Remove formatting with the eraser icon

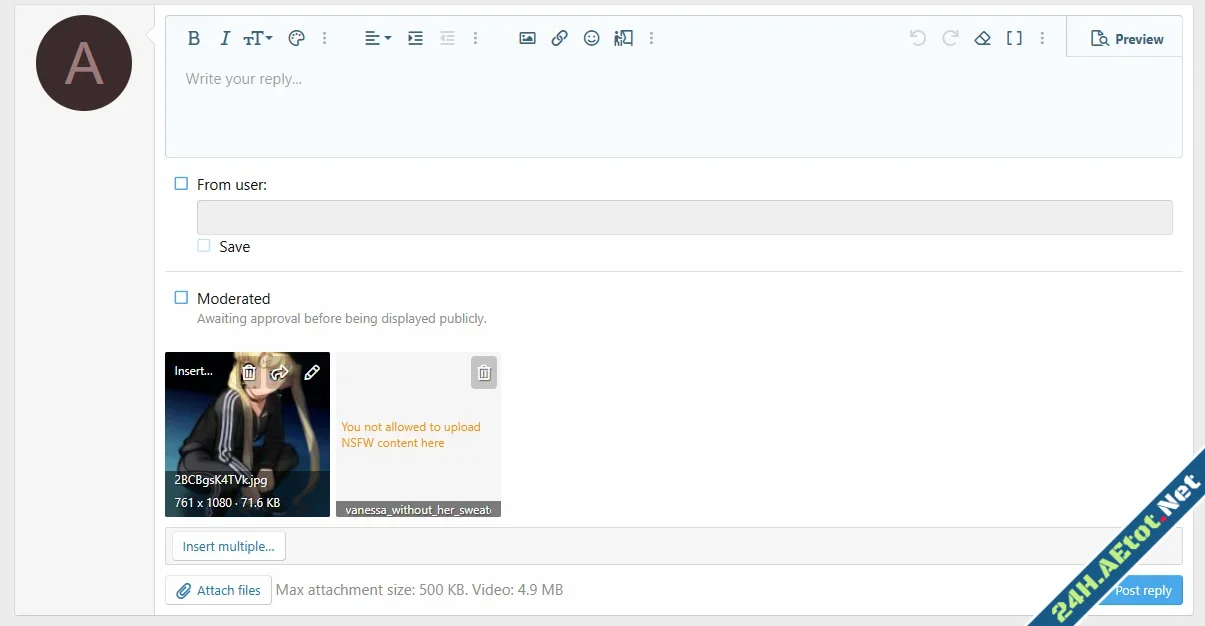click(x=982, y=37)
